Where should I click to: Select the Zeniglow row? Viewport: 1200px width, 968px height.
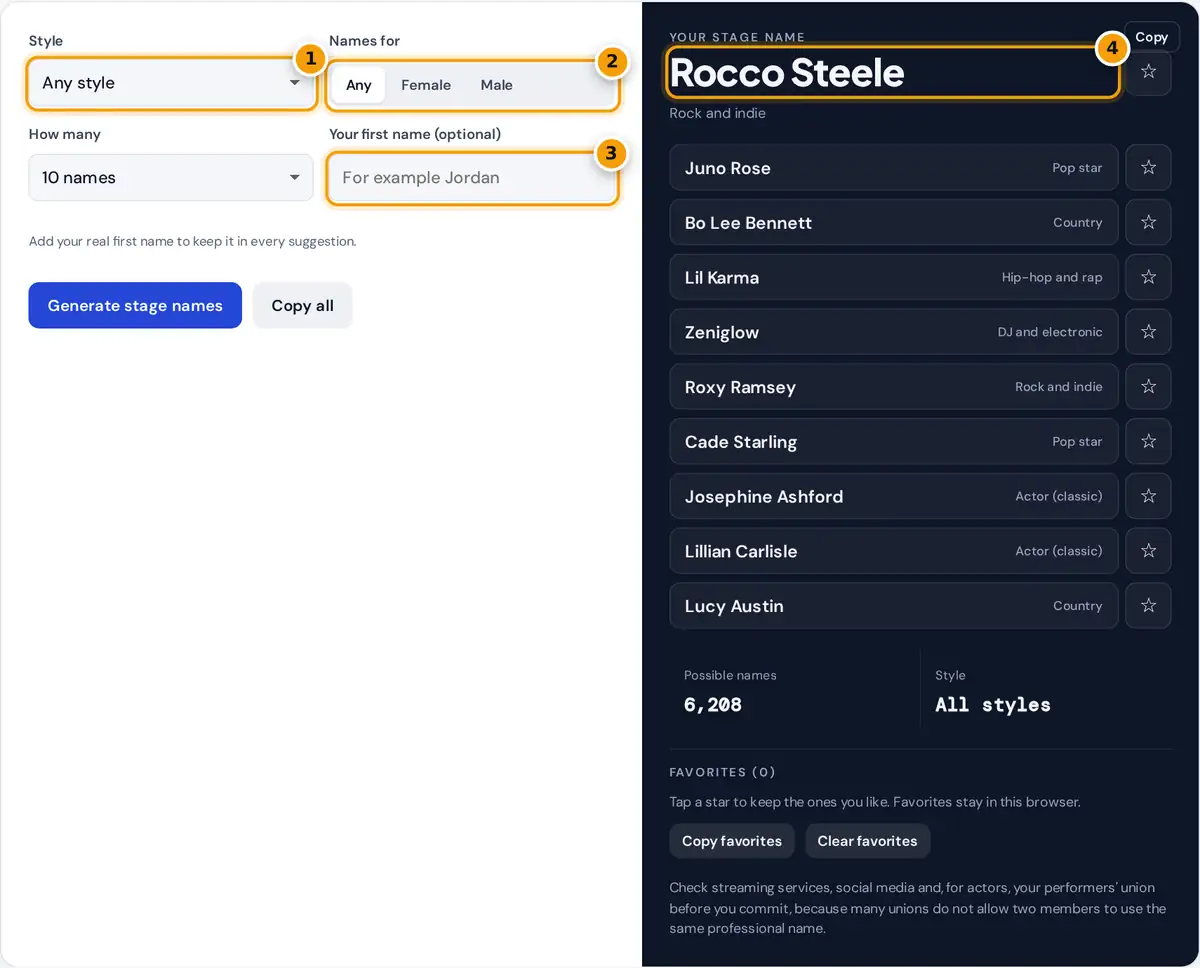coord(893,332)
